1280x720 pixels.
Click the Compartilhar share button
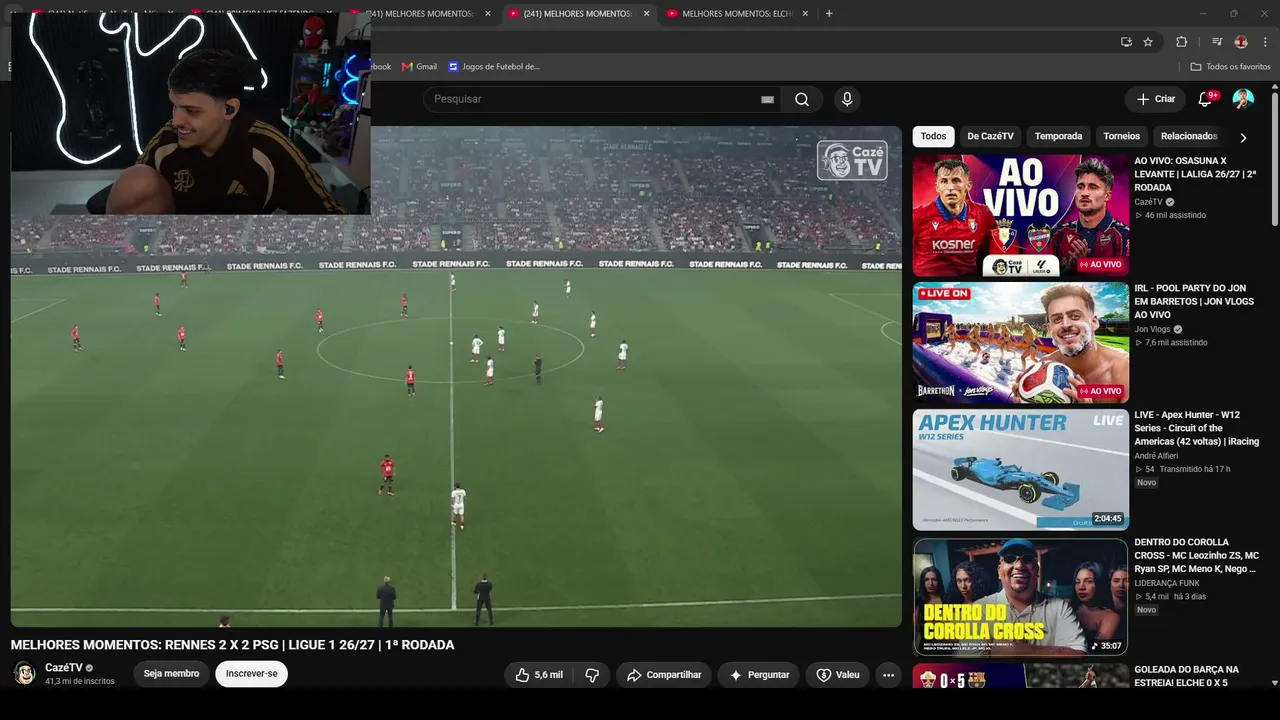coord(664,675)
